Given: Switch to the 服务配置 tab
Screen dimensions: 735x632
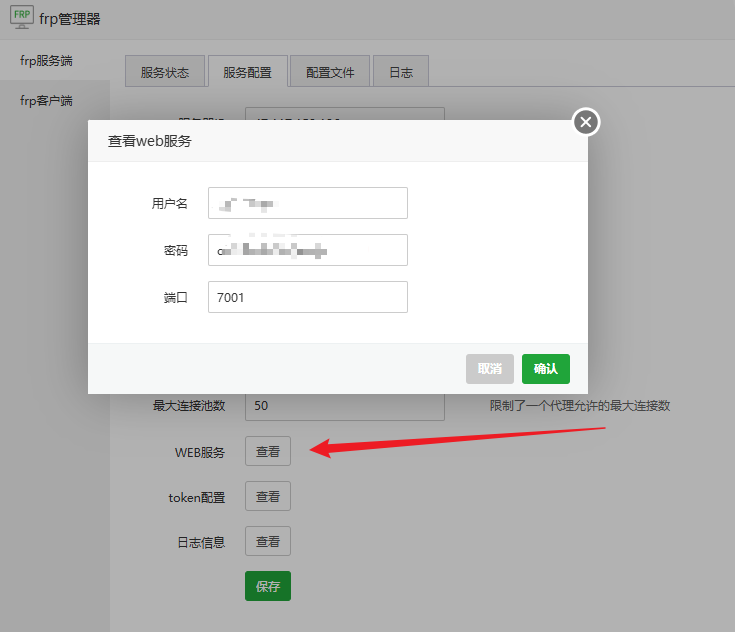Looking at the screenshot, I should [247, 72].
